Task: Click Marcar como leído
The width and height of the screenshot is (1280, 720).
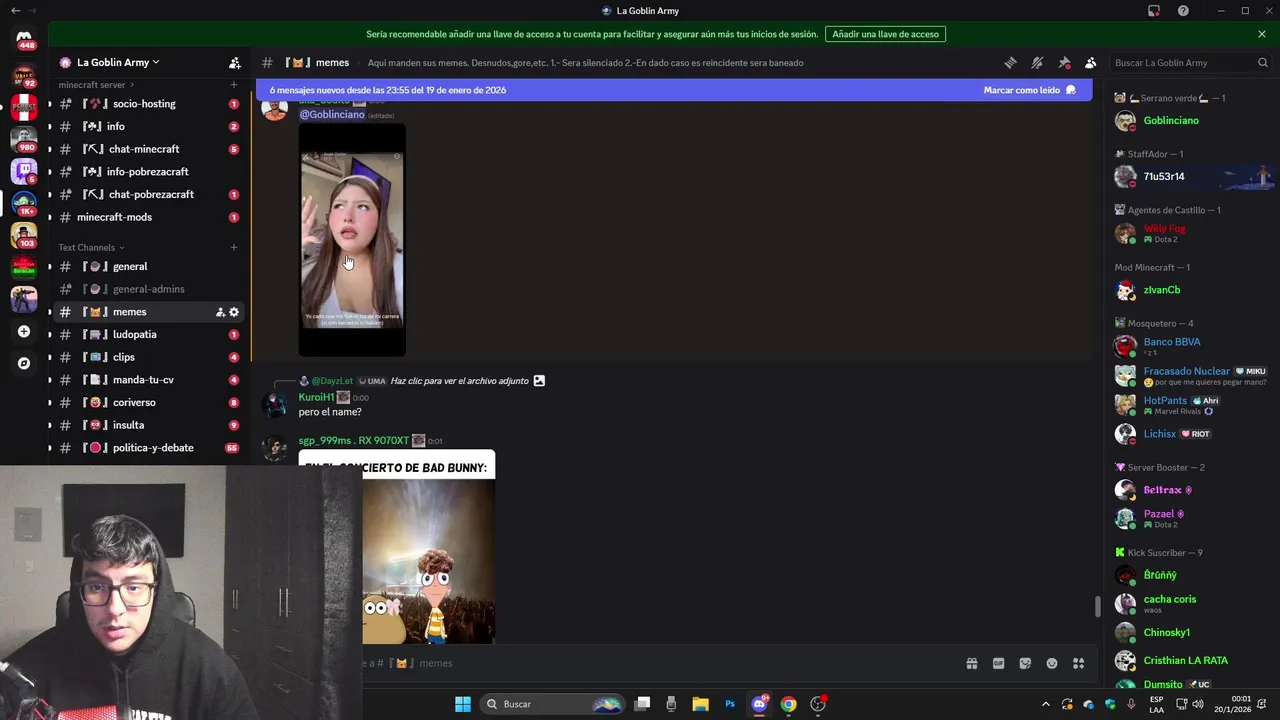Action: (x=1029, y=90)
